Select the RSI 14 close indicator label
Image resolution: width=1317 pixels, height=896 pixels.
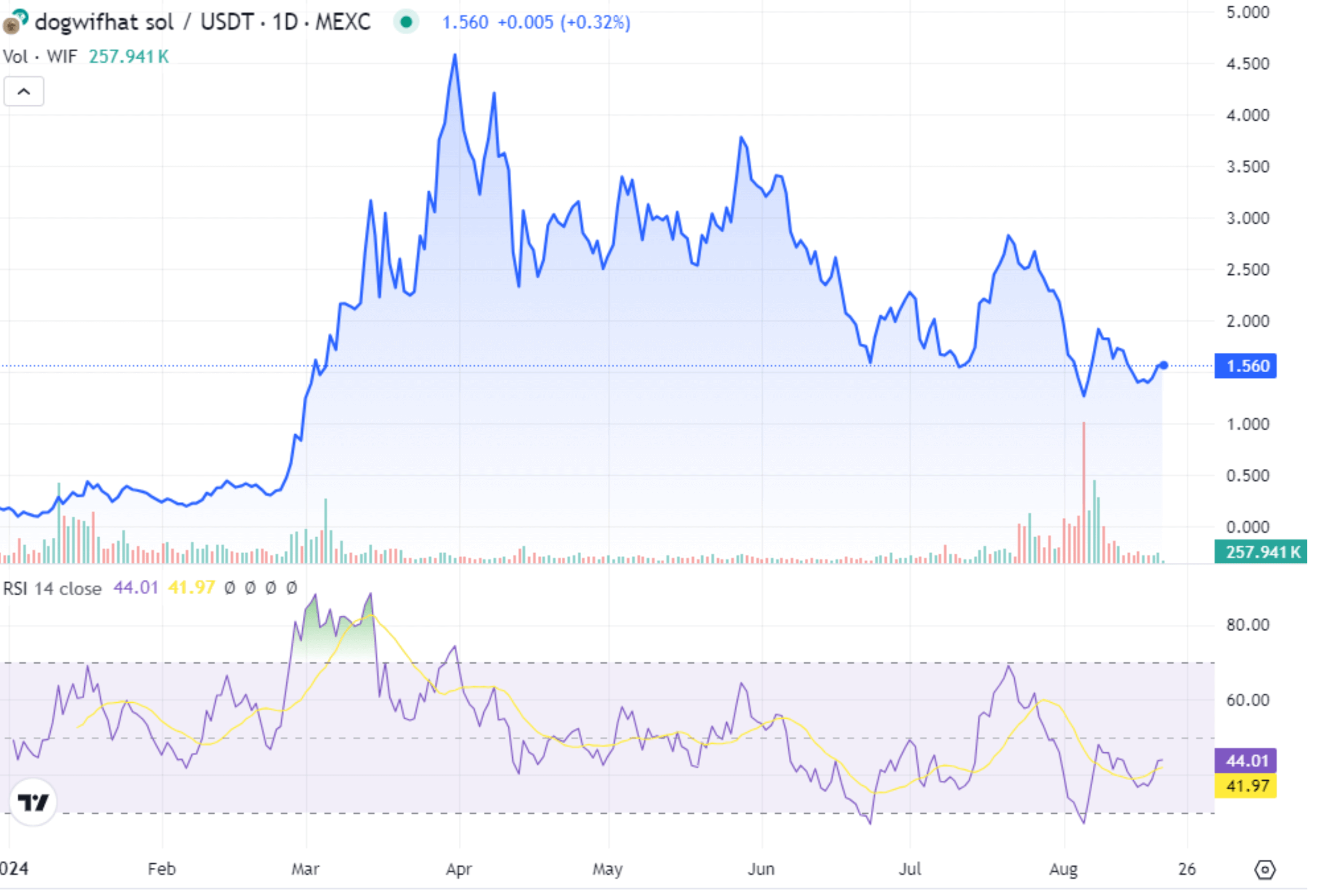(x=52, y=588)
